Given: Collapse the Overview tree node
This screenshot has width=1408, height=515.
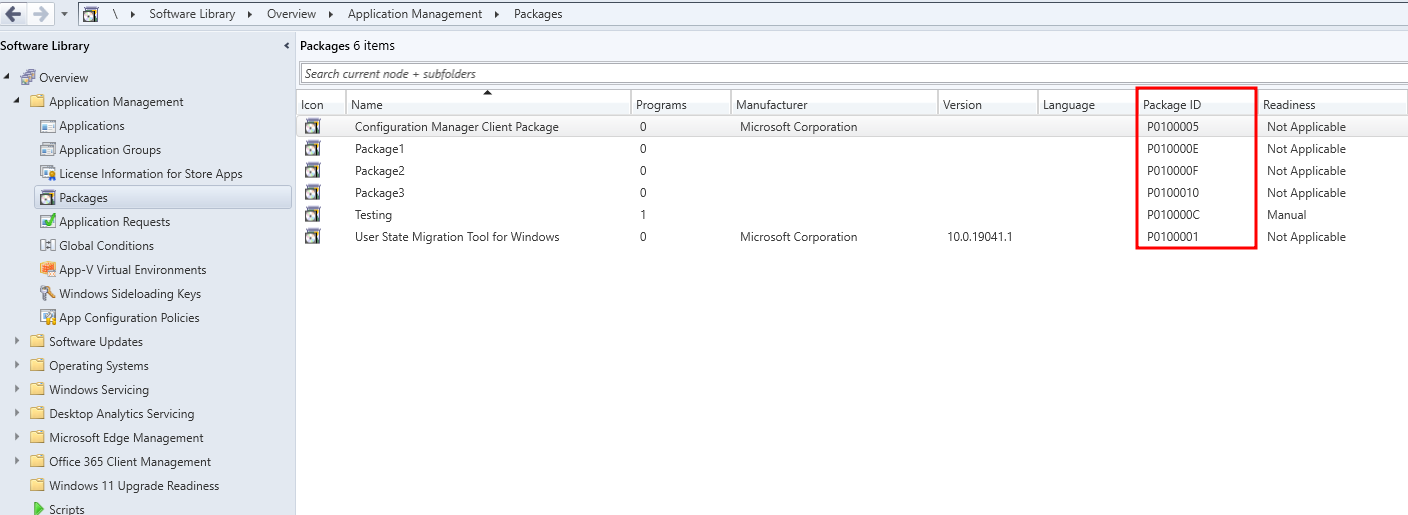Looking at the screenshot, I should point(8,77).
